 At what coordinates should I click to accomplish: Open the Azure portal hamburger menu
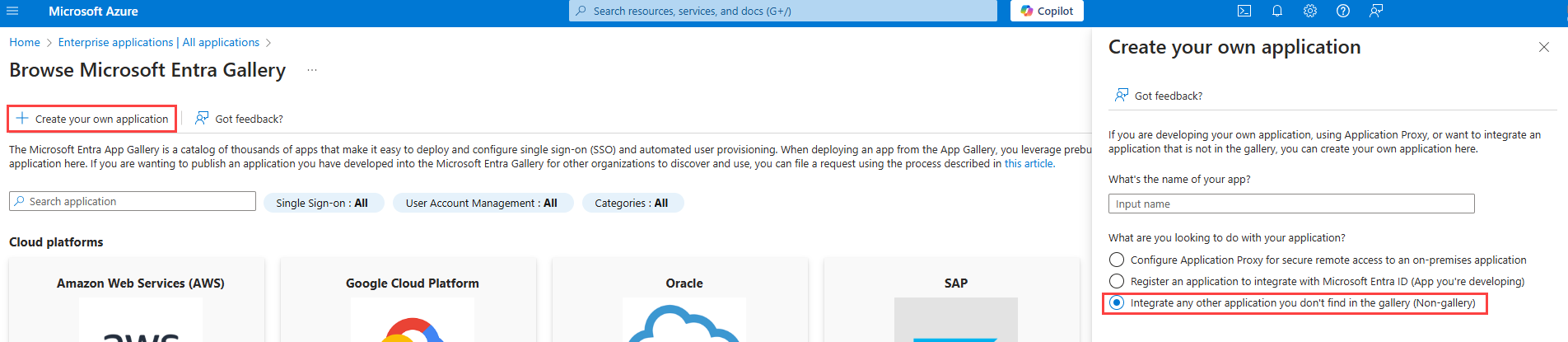tap(12, 12)
